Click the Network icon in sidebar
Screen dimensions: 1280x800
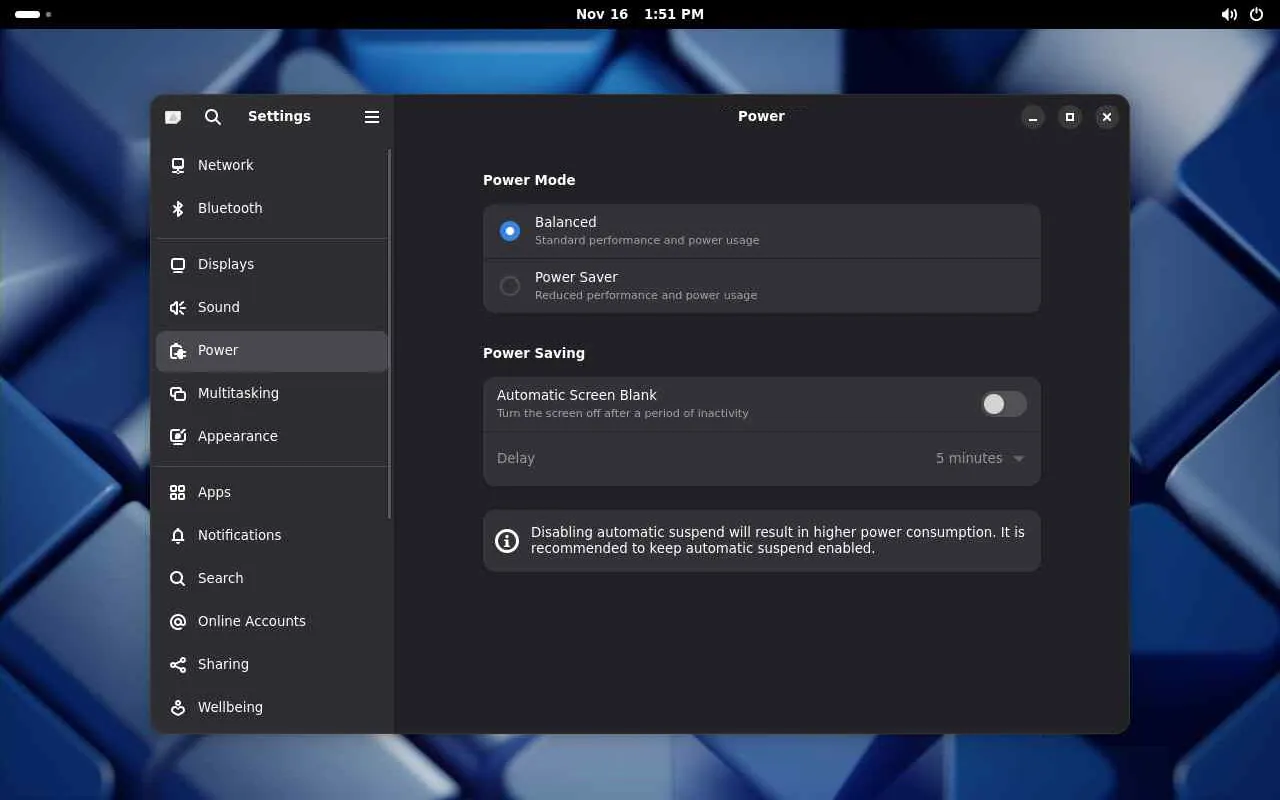coord(178,165)
